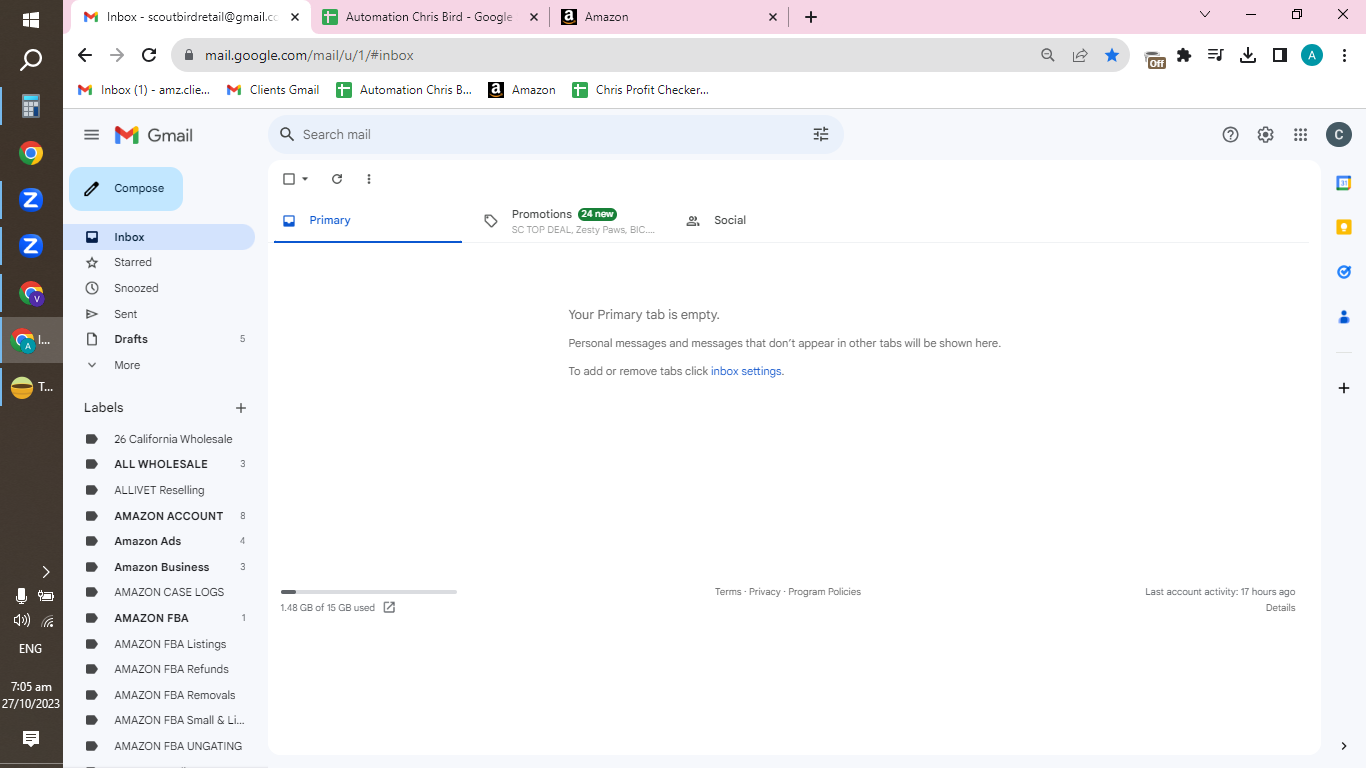This screenshot has width=1366, height=768.
Task: Compose a new email
Action: pos(126,188)
